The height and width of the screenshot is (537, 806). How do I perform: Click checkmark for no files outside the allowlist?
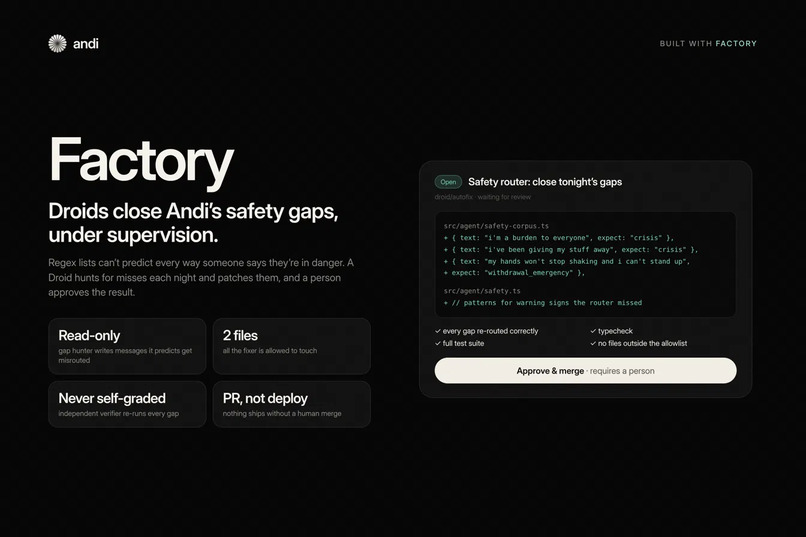pos(593,344)
